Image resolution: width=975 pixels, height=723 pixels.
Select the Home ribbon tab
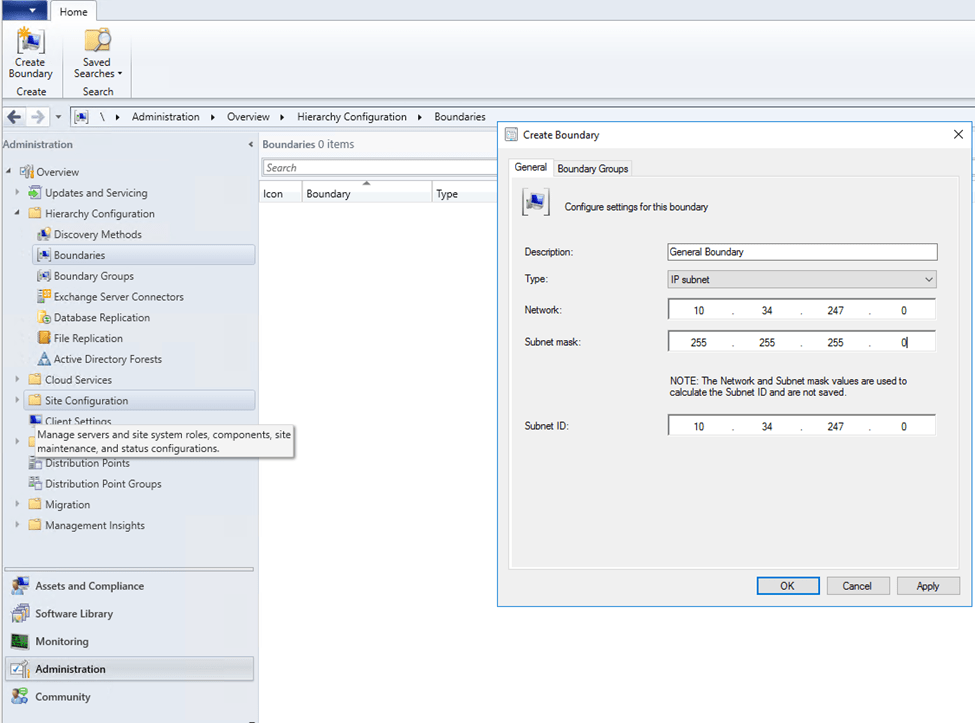click(x=73, y=12)
